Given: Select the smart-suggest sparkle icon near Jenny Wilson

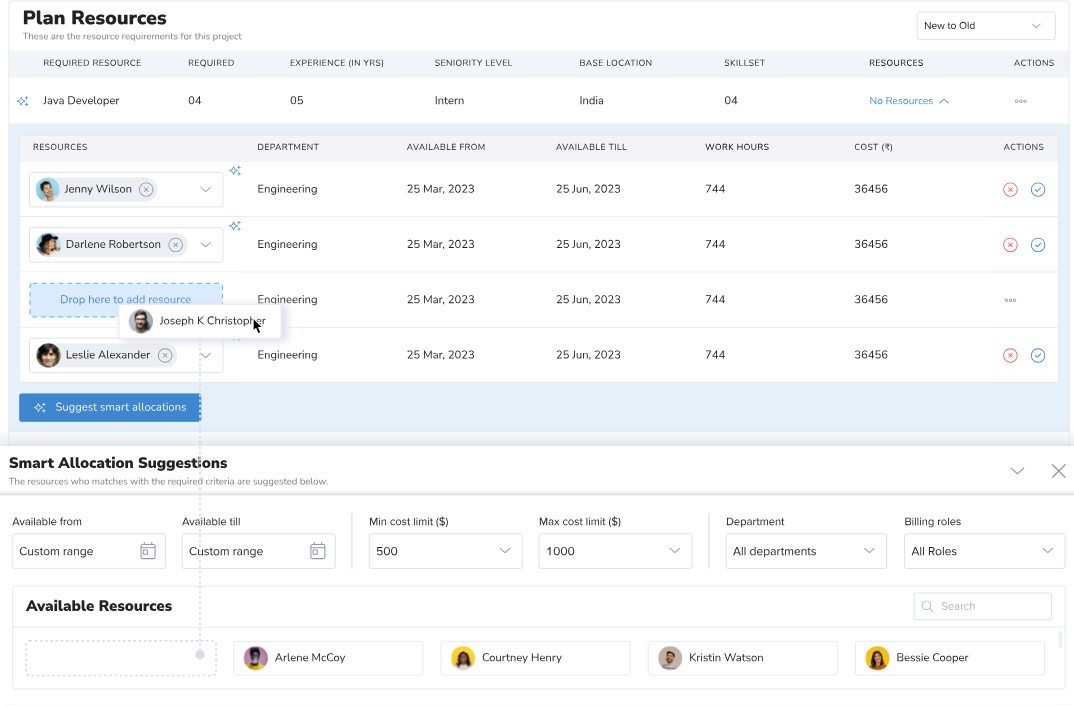Looking at the screenshot, I should pos(235,170).
